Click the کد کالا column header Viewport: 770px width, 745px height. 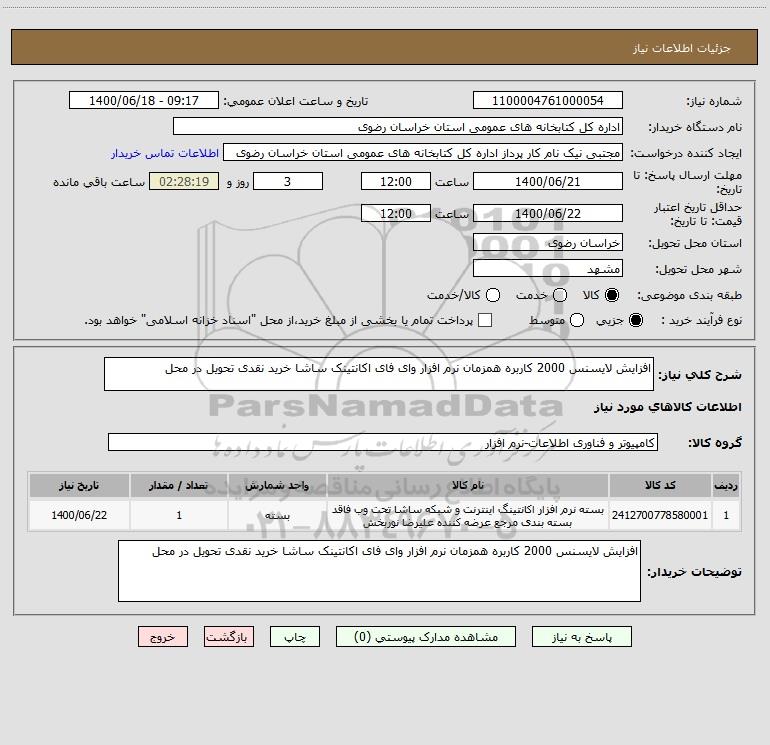click(660, 486)
